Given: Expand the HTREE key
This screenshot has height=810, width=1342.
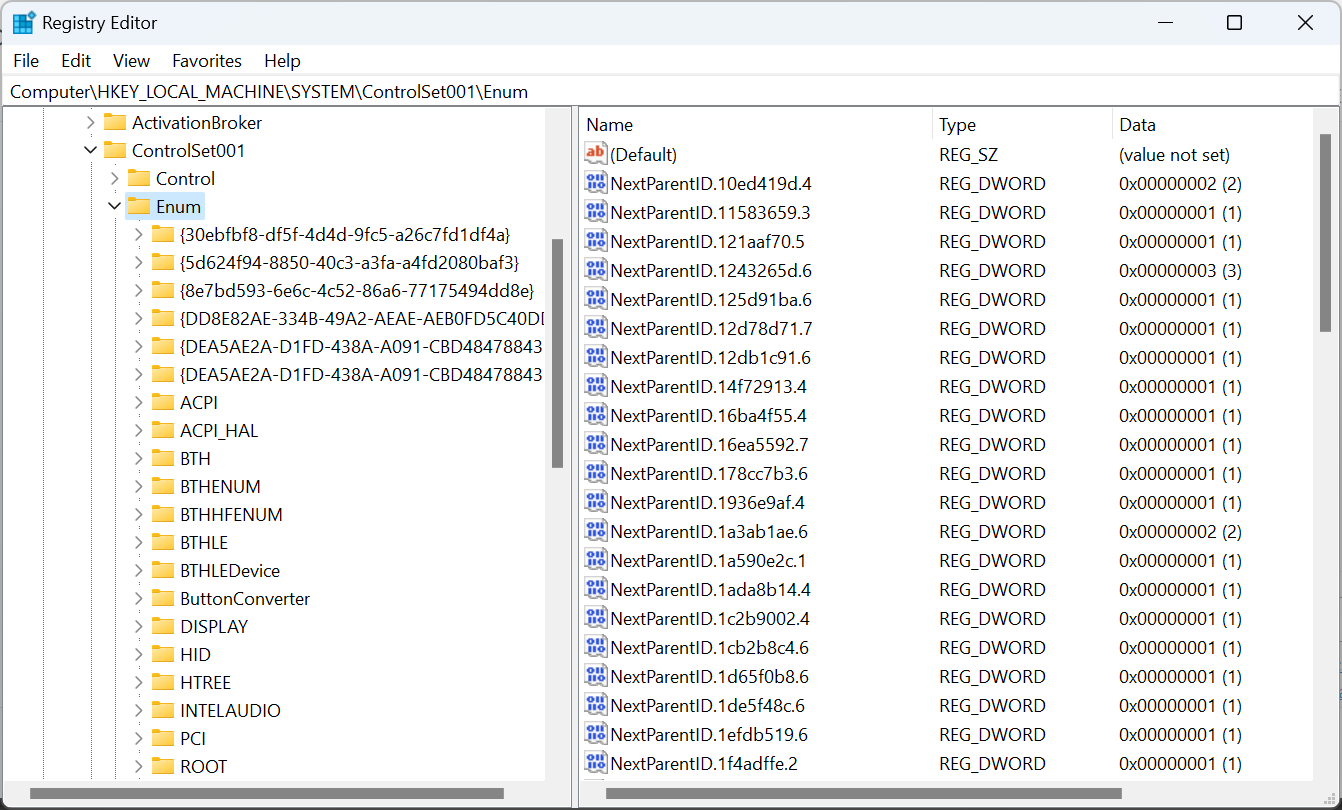Looking at the screenshot, I should click(x=139, y=682).
